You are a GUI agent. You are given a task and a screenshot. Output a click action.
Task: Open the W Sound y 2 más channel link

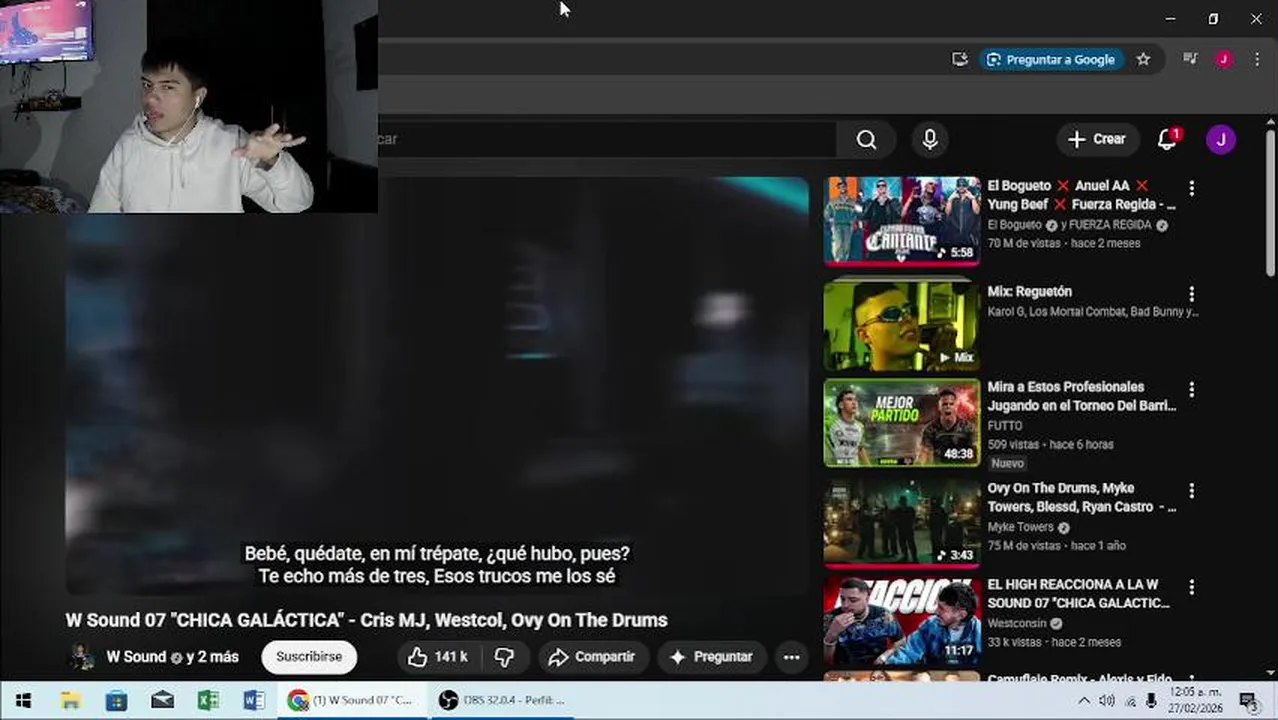click(x=172, y=657)
